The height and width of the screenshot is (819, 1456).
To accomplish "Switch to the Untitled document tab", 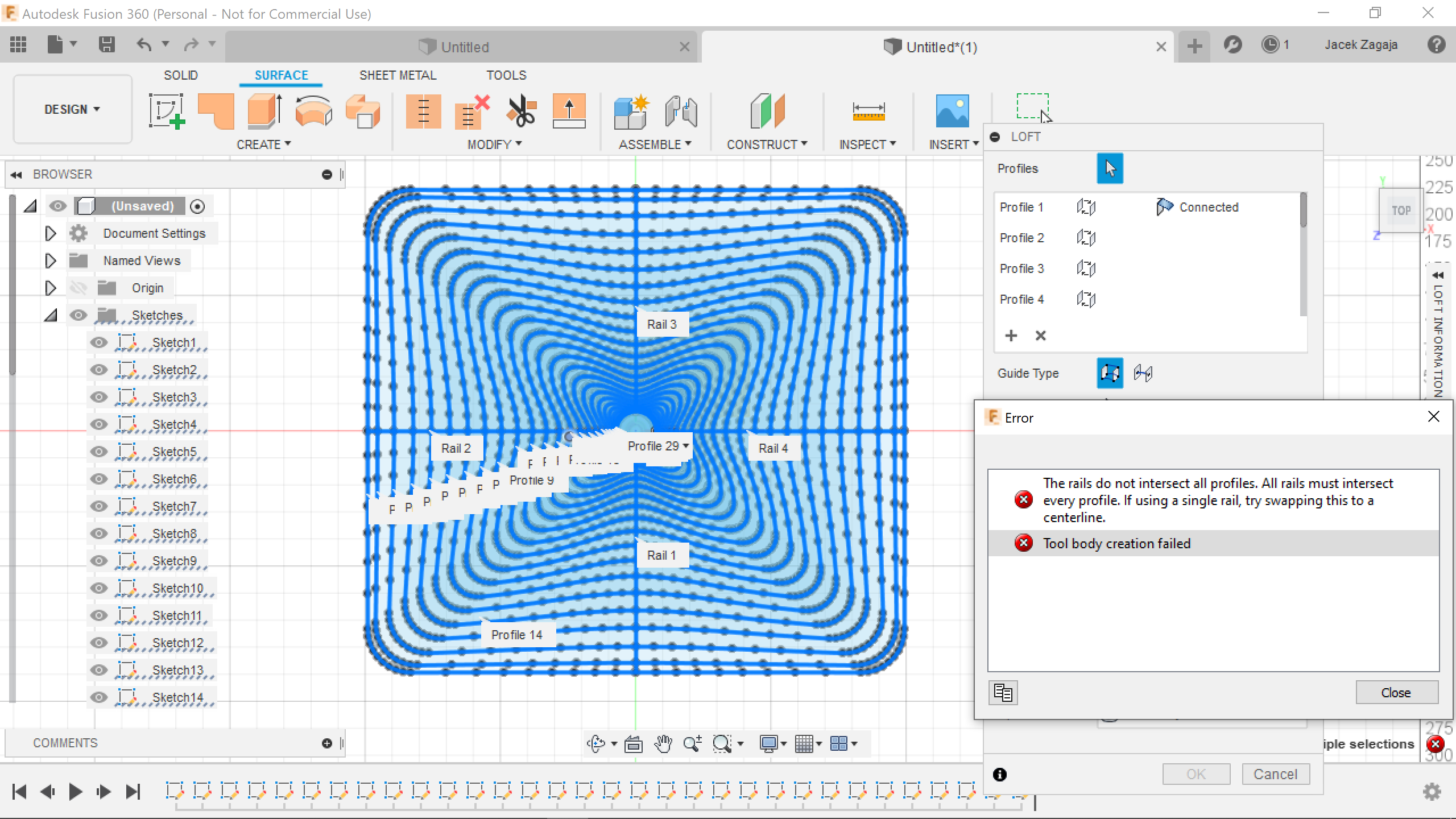I will (461, 47).
